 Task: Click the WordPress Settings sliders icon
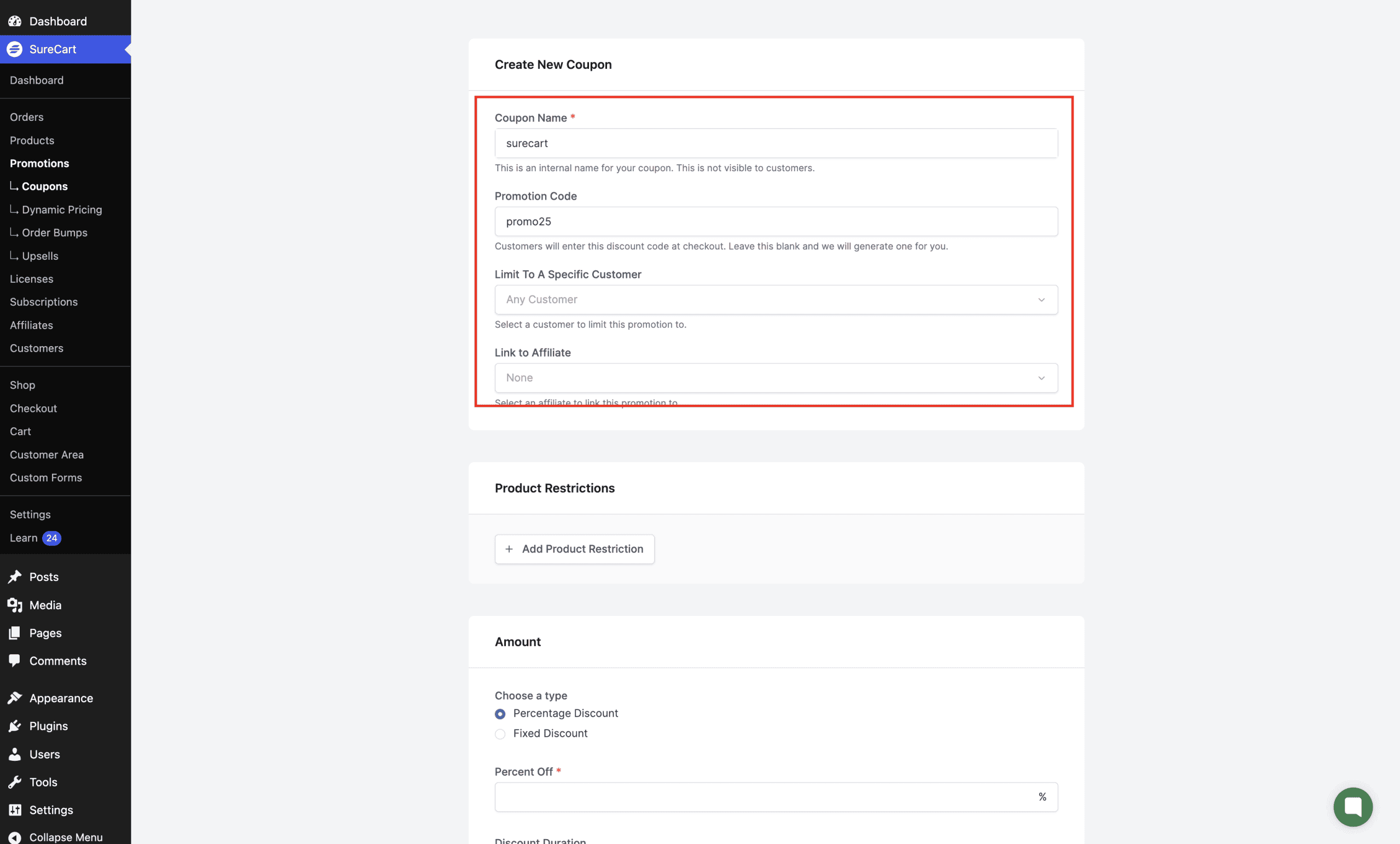point(15,810)
